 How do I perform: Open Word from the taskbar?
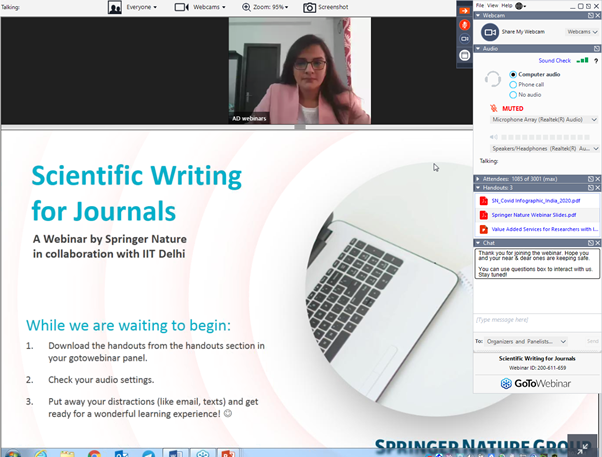coord(175,454)
